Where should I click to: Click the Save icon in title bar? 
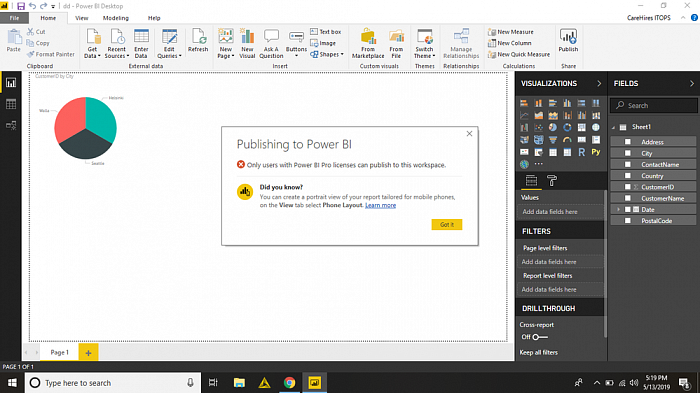21,6
